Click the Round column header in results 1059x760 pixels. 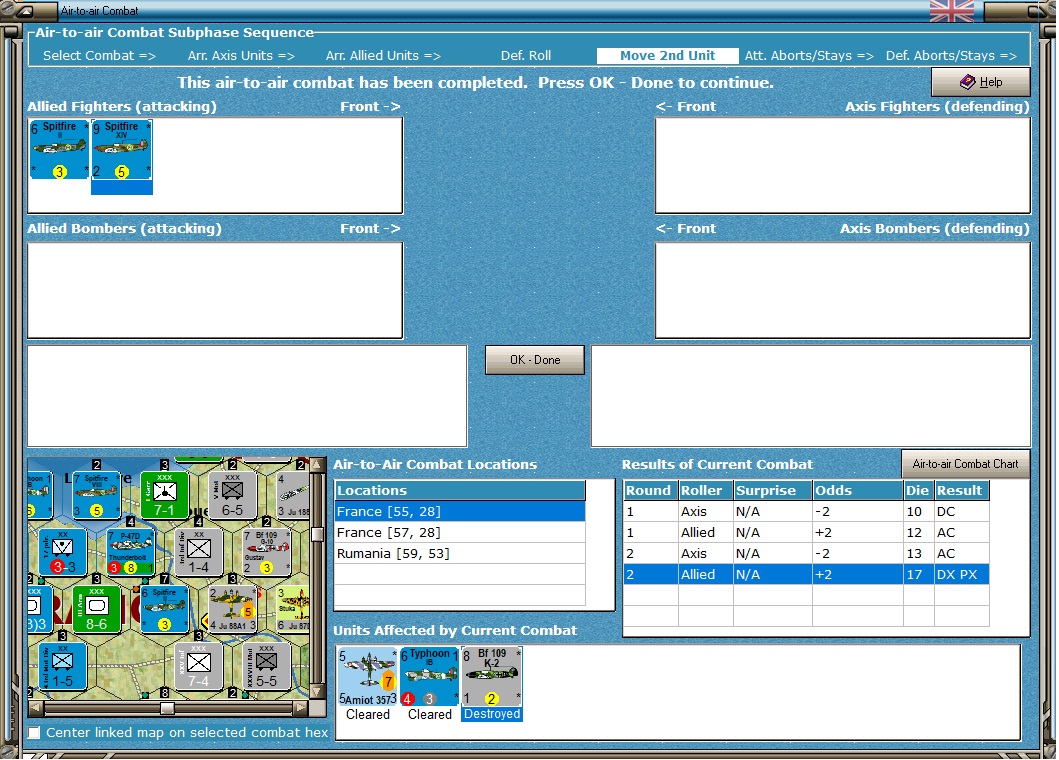[x=651, y=490]
